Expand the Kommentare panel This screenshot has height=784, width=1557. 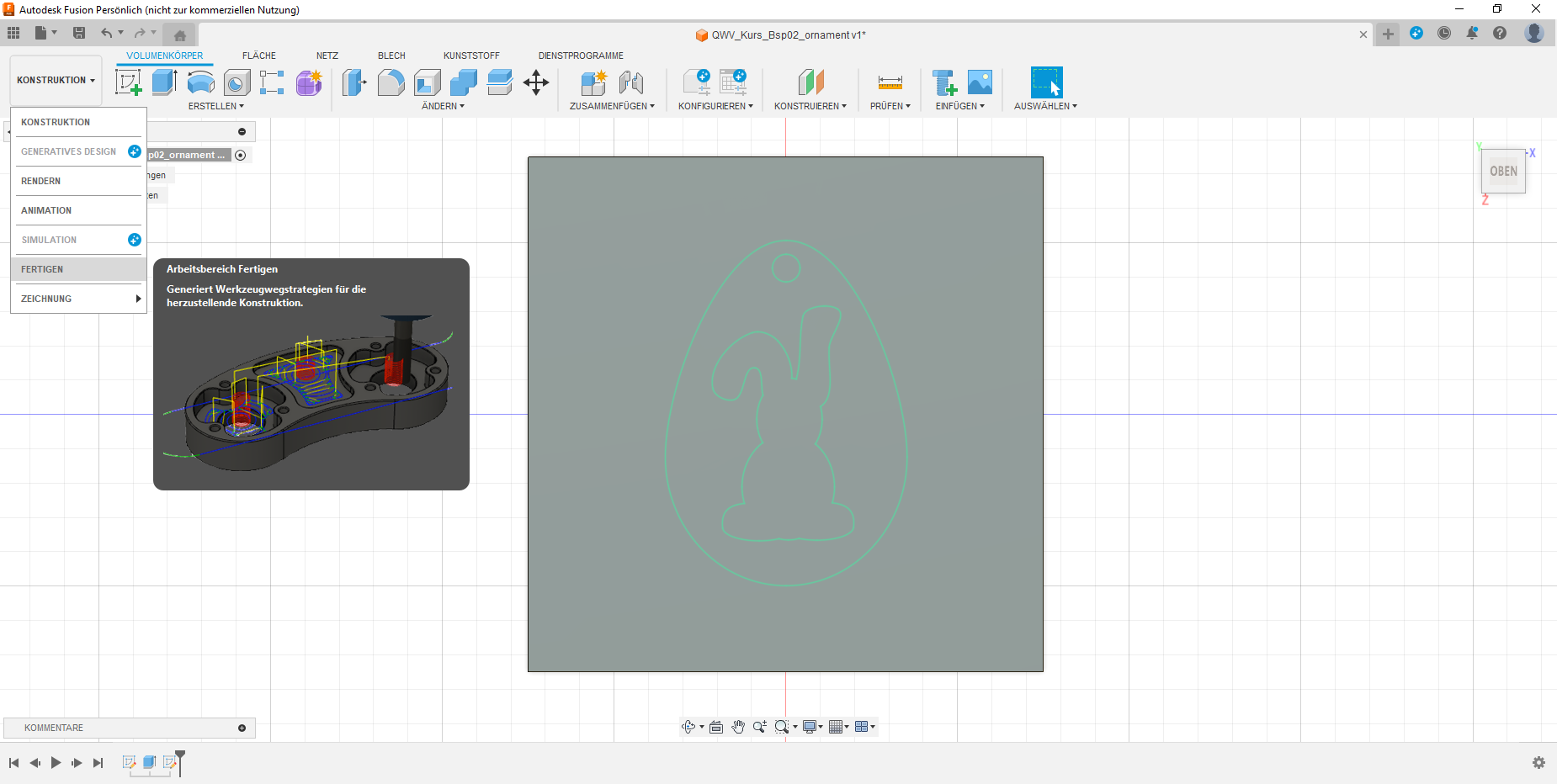pos(242,728)
